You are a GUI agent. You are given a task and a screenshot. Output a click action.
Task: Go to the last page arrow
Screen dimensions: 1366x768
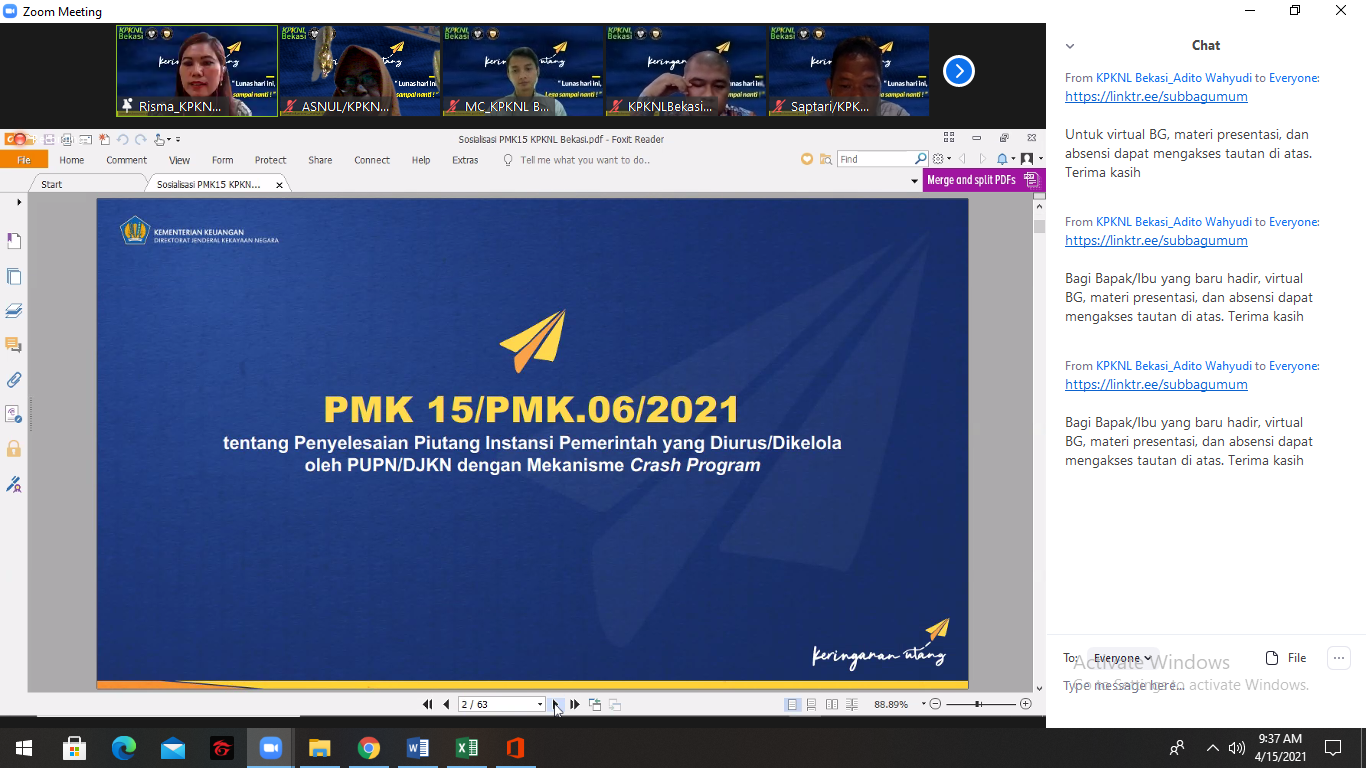pos(575,705)
